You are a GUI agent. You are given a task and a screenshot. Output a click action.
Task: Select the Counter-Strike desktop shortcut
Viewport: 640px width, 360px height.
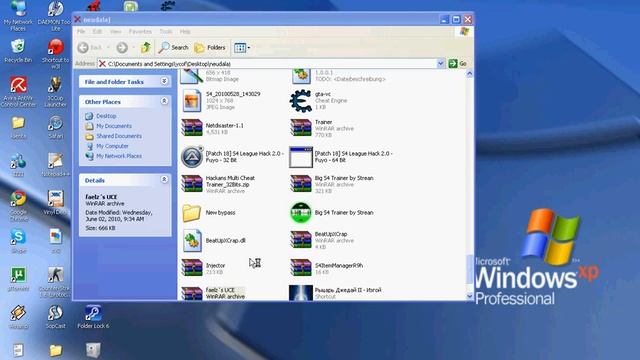click(56, 282)
